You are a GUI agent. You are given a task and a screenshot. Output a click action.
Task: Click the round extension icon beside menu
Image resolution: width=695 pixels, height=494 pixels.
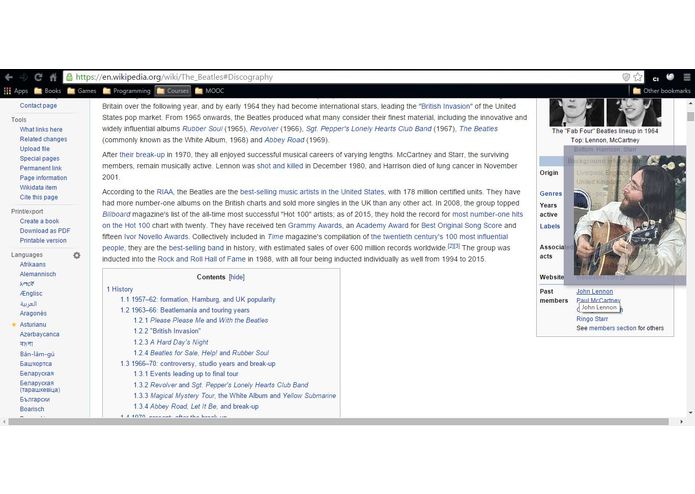coord(670,77)
